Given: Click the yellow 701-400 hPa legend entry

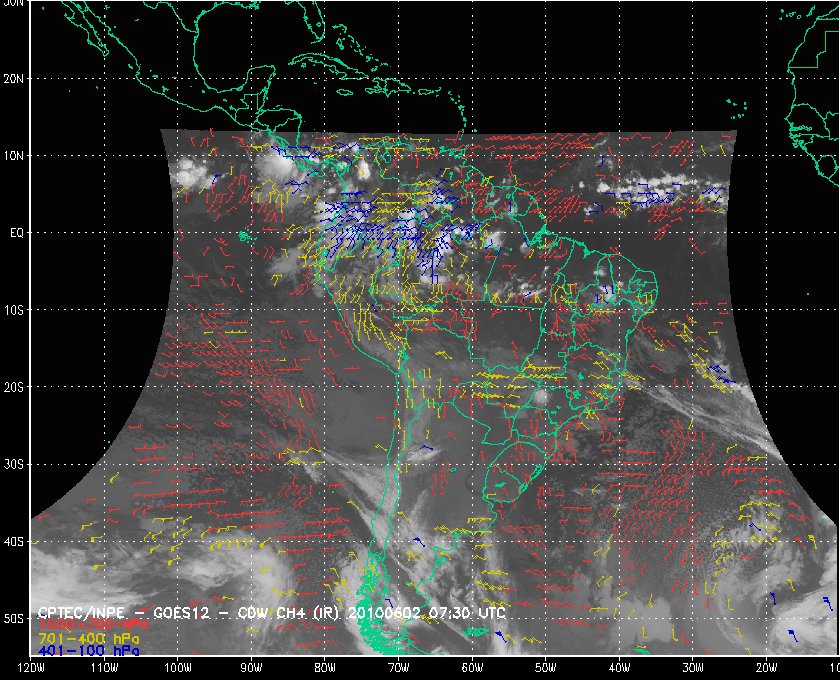Looking at the screenshot, I should click(x=89, y=639).
